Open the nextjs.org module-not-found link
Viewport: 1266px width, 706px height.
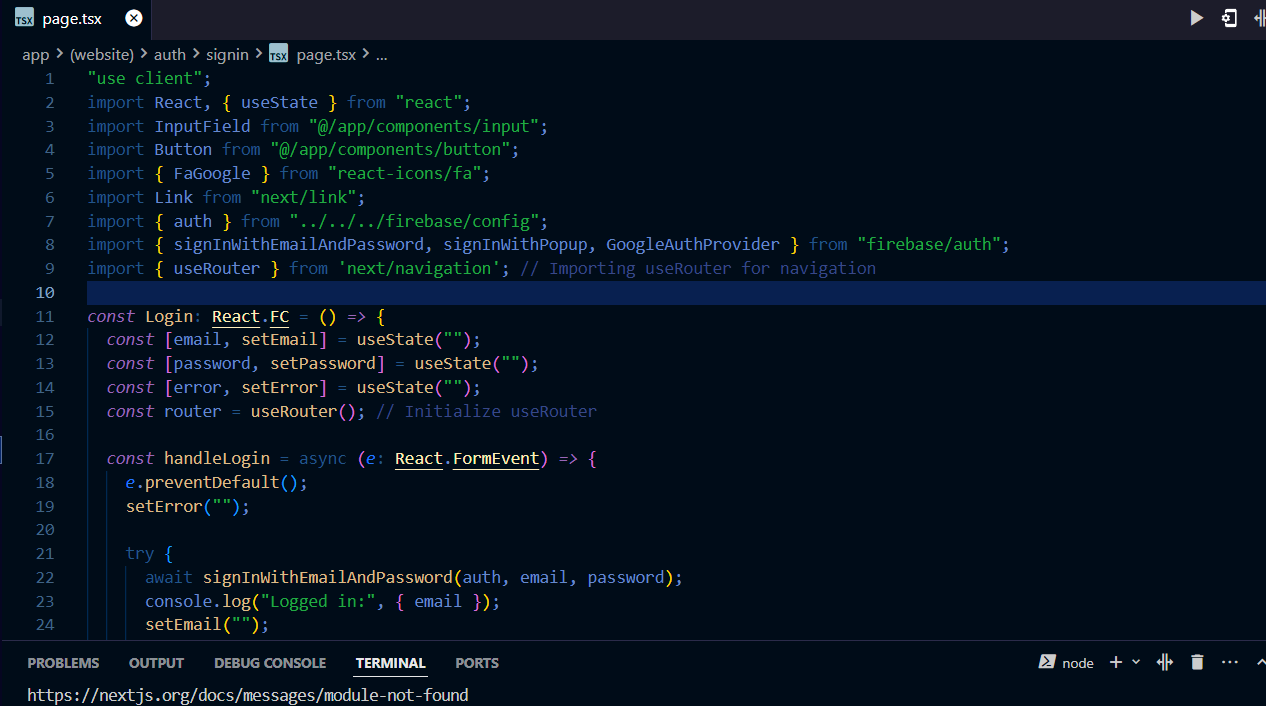tap(248, 694)
